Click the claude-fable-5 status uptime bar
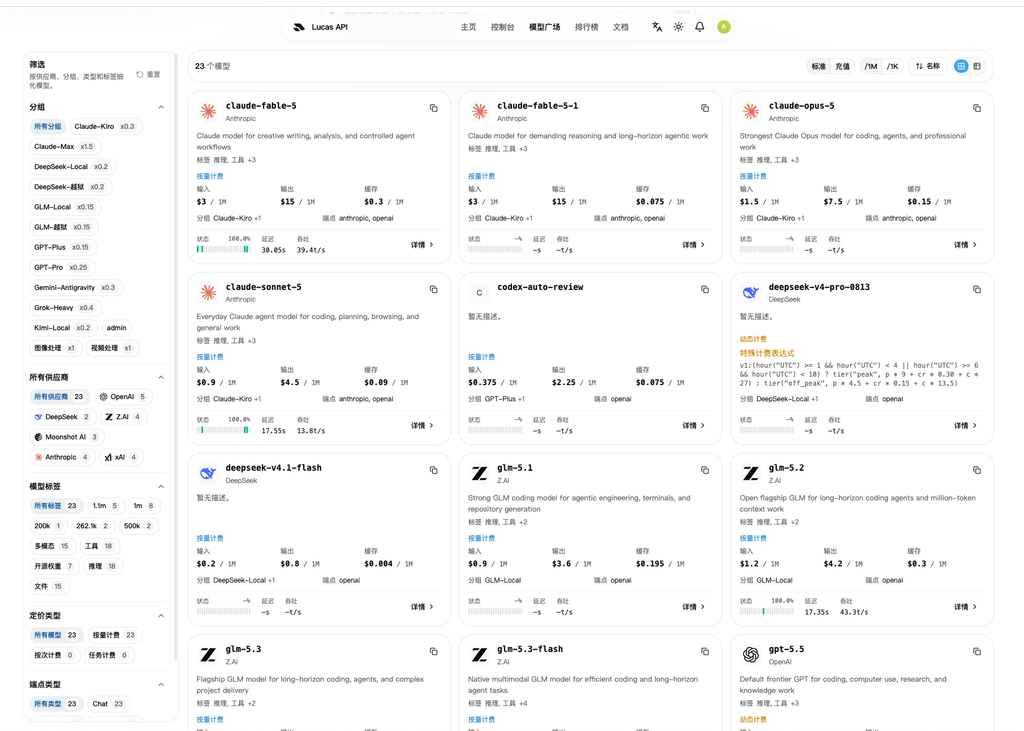1024x731 pixels. click(223, 250)
